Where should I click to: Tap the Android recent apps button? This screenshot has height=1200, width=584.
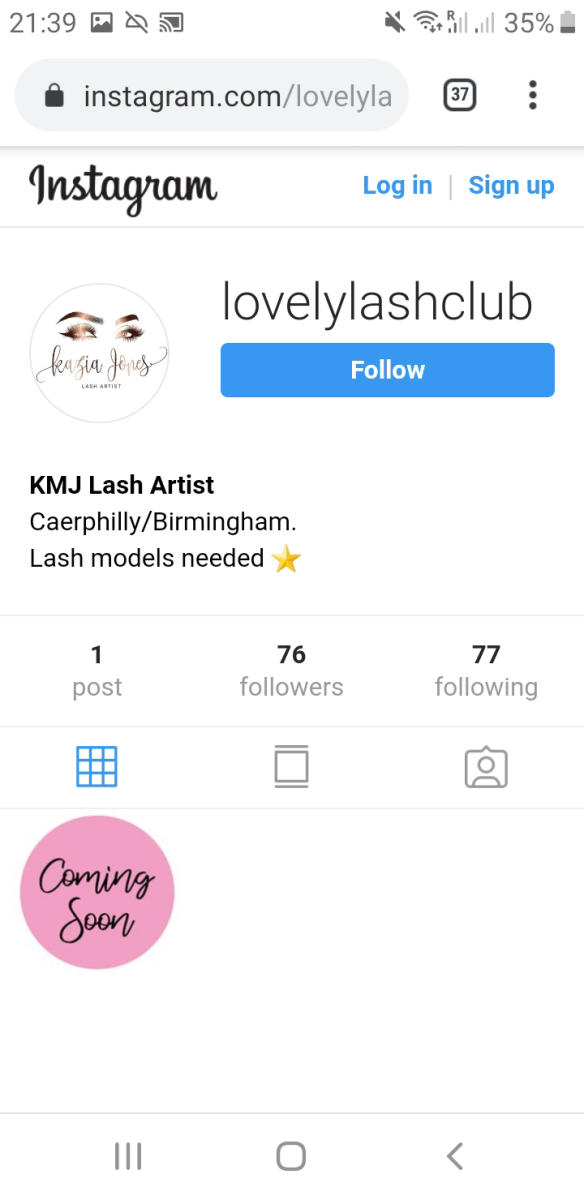click(128, 1157)
